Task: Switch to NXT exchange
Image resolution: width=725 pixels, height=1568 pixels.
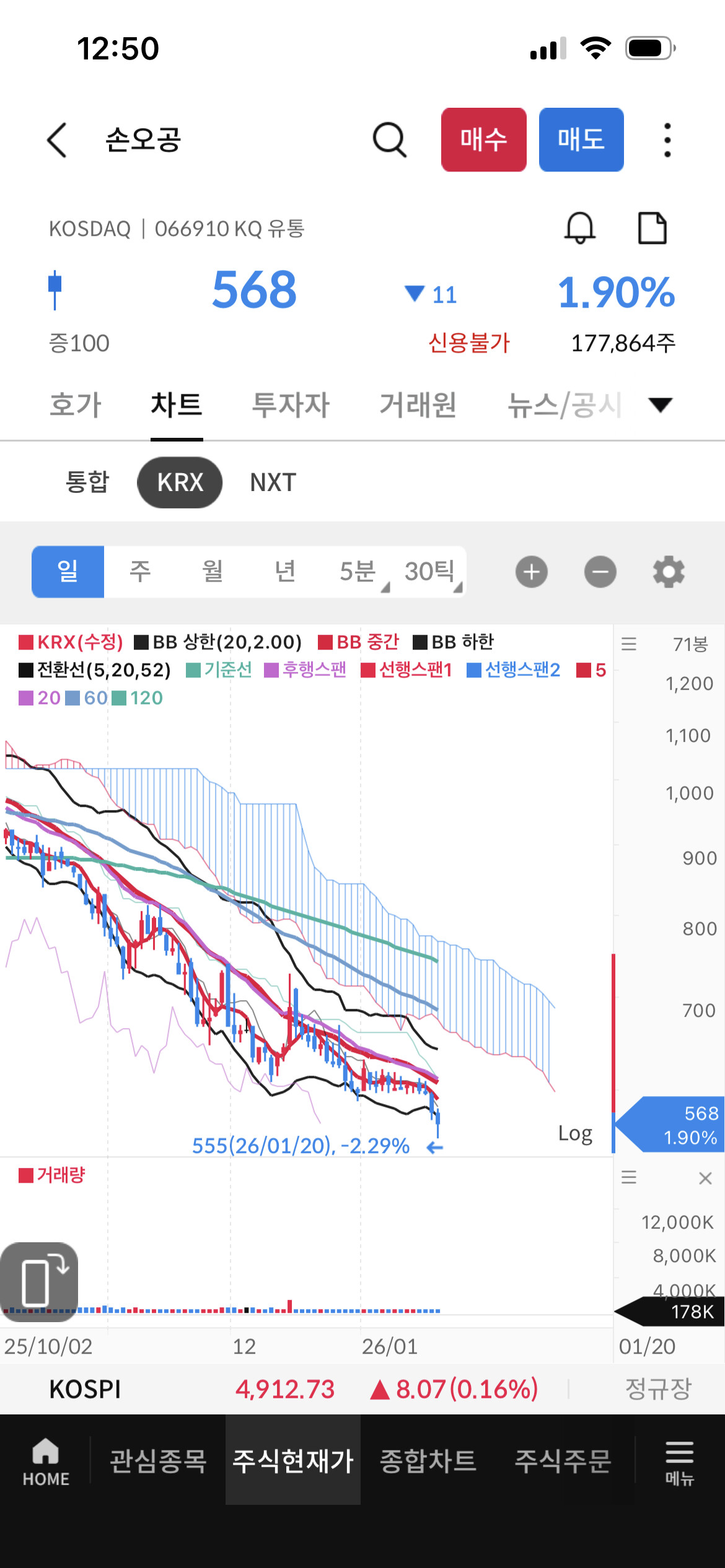Action: pos(273,482)
